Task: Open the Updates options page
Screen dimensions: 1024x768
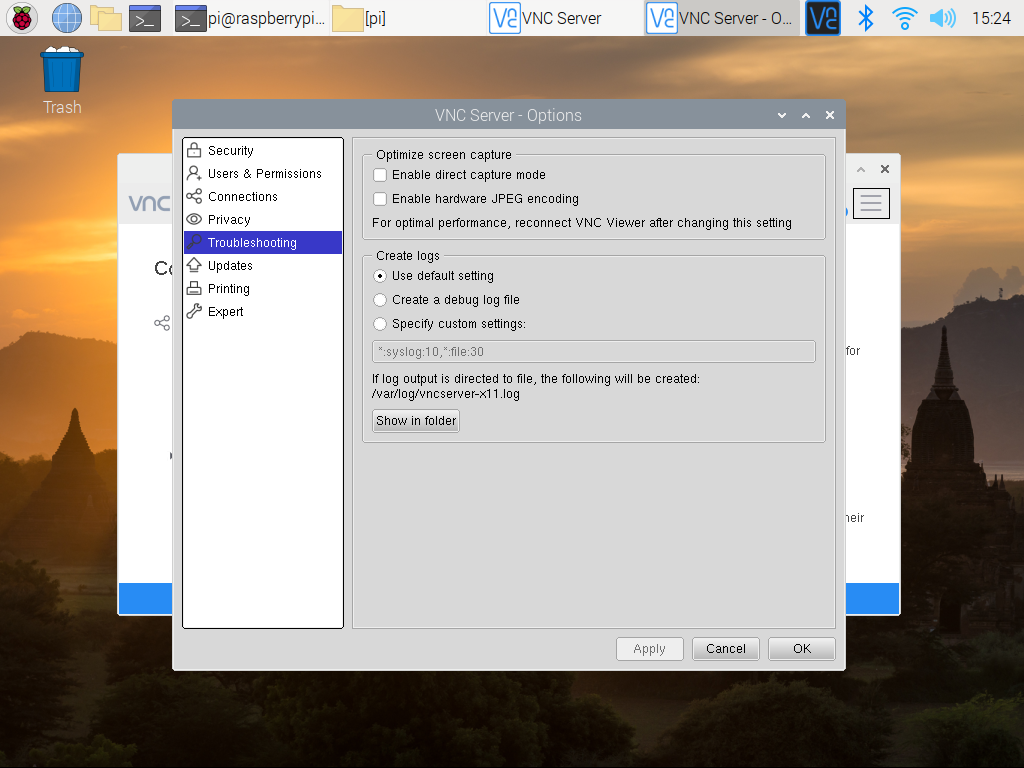Action: (263, 266)
